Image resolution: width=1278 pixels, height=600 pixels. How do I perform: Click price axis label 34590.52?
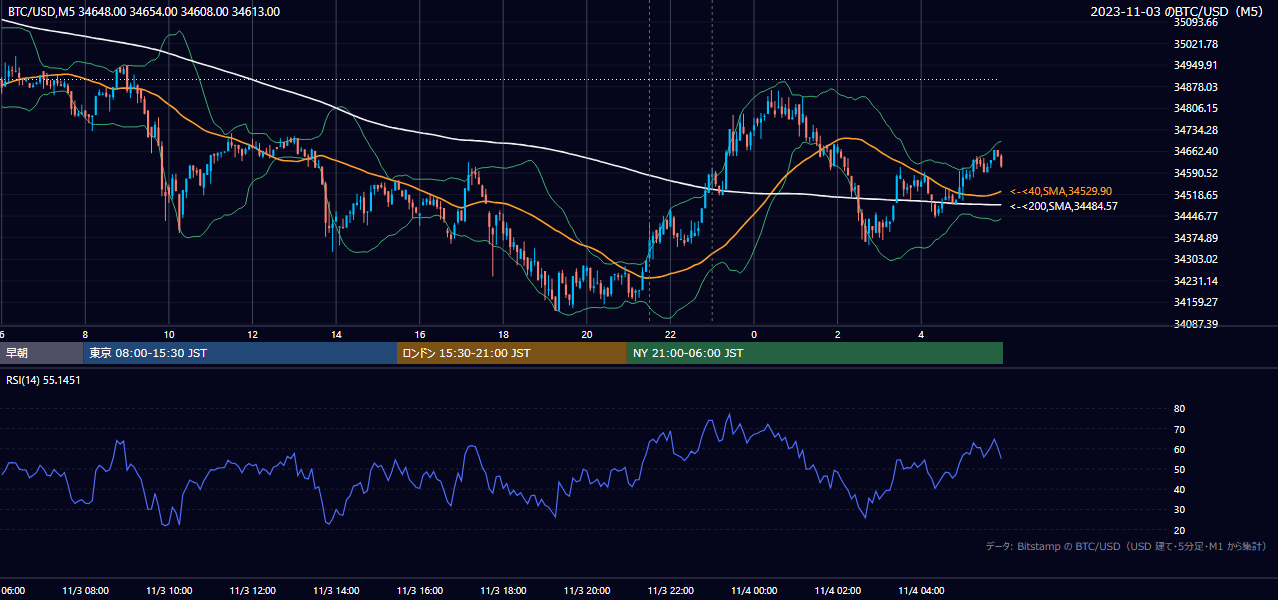click(1195, 173)
